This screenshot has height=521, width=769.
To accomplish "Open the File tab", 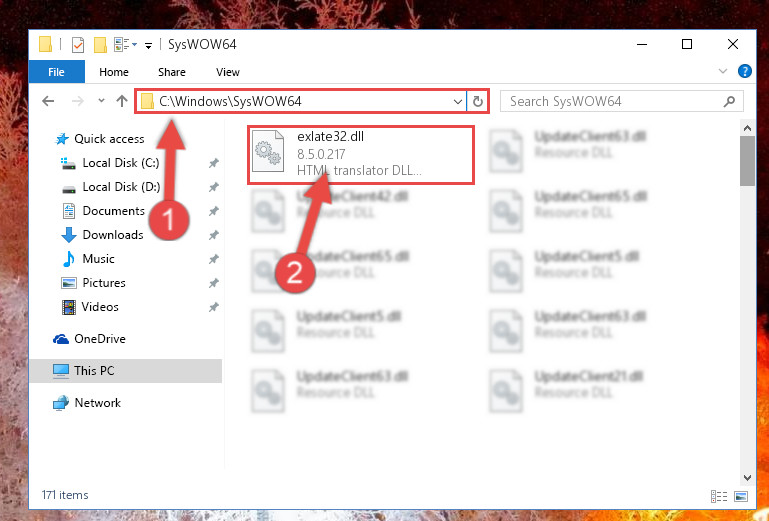I will [x=56, y=72].
